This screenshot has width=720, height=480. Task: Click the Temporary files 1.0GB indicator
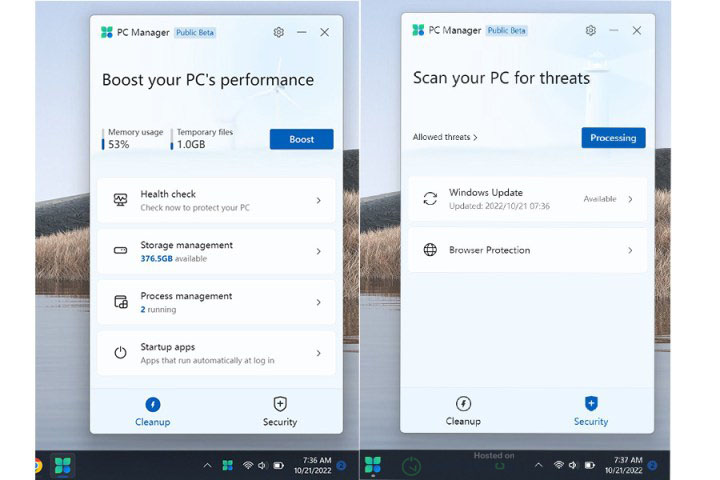(204, 139)
